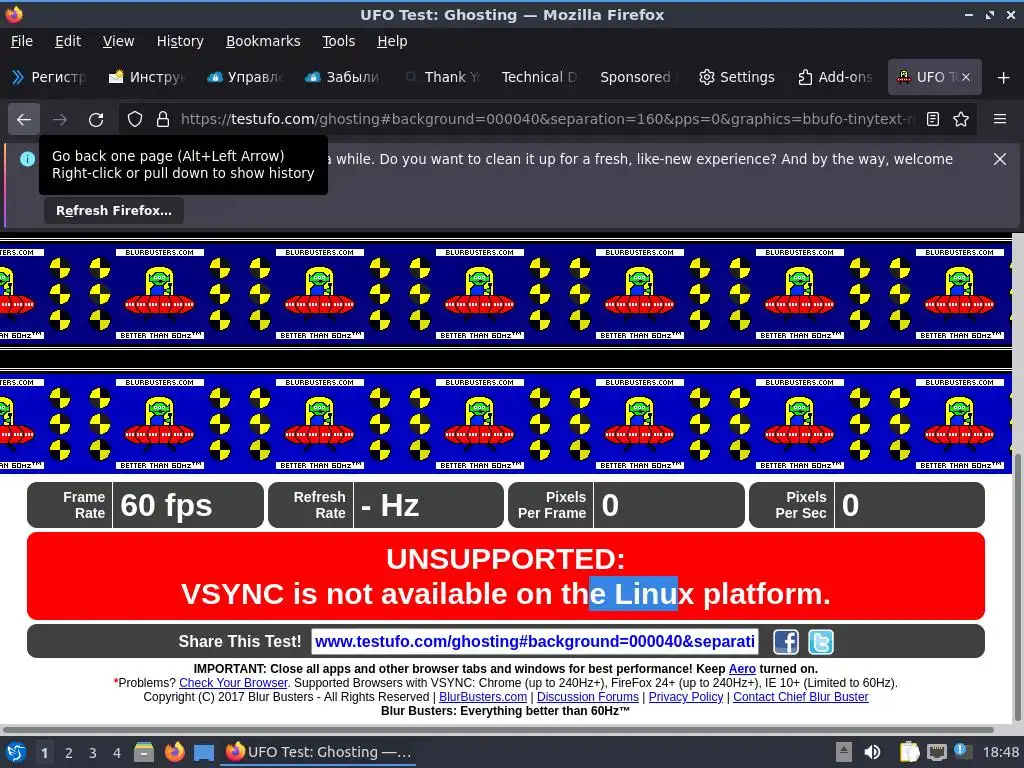Bookmark this page with the star icon
Image resolution: width=1024 pixels, height=768 pixels.
(961, 120)
